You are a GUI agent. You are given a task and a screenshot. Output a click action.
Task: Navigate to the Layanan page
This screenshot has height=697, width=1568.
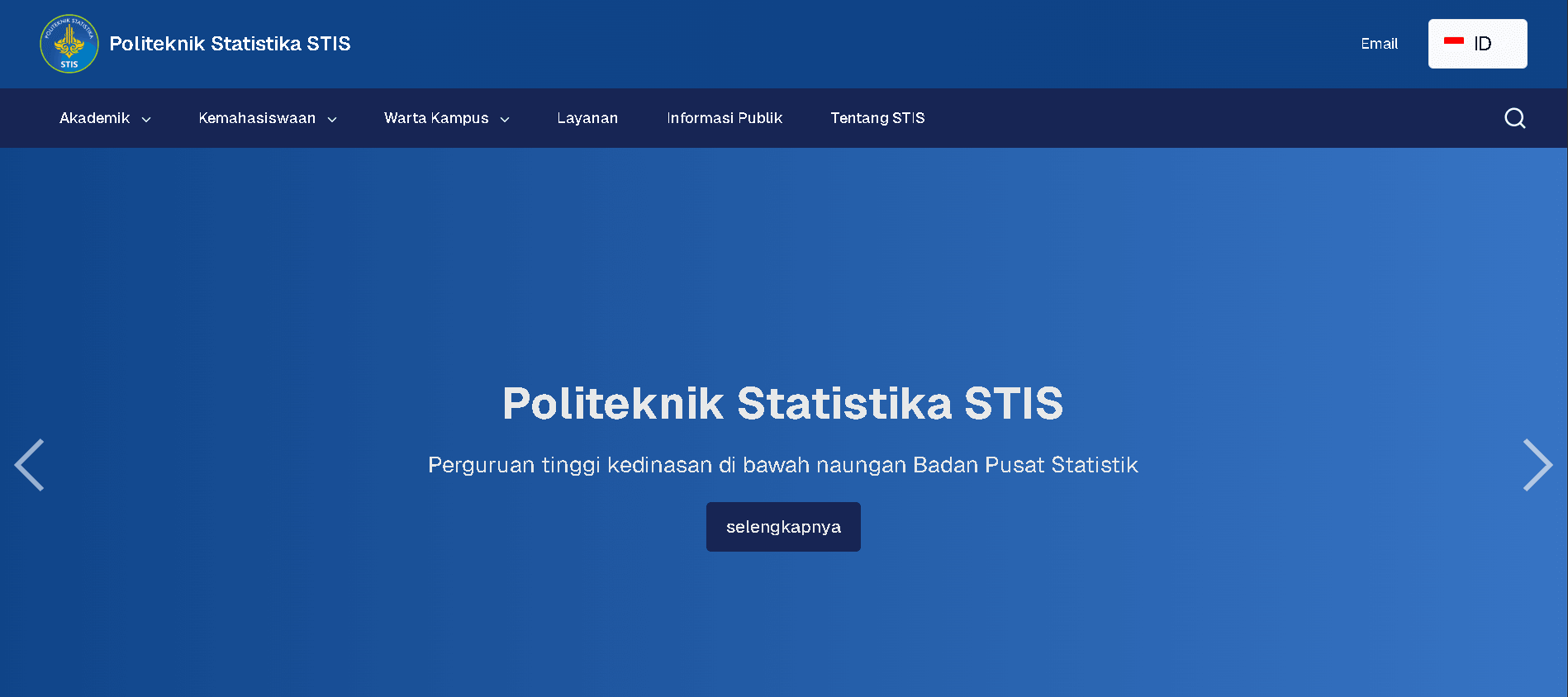click(587, 118)
